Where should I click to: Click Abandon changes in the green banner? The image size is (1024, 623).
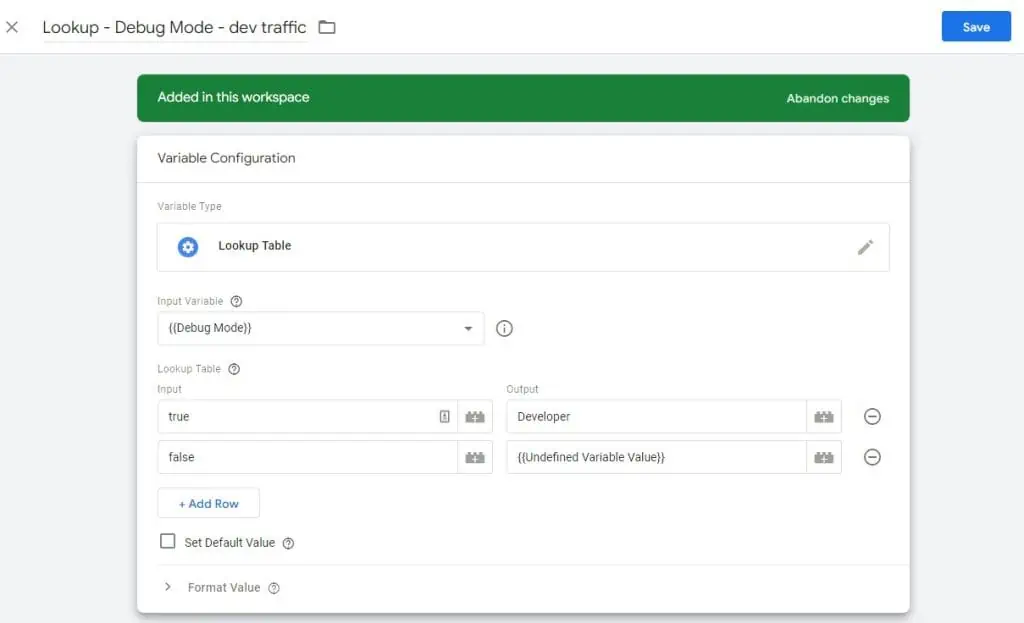tap(838, 98)
